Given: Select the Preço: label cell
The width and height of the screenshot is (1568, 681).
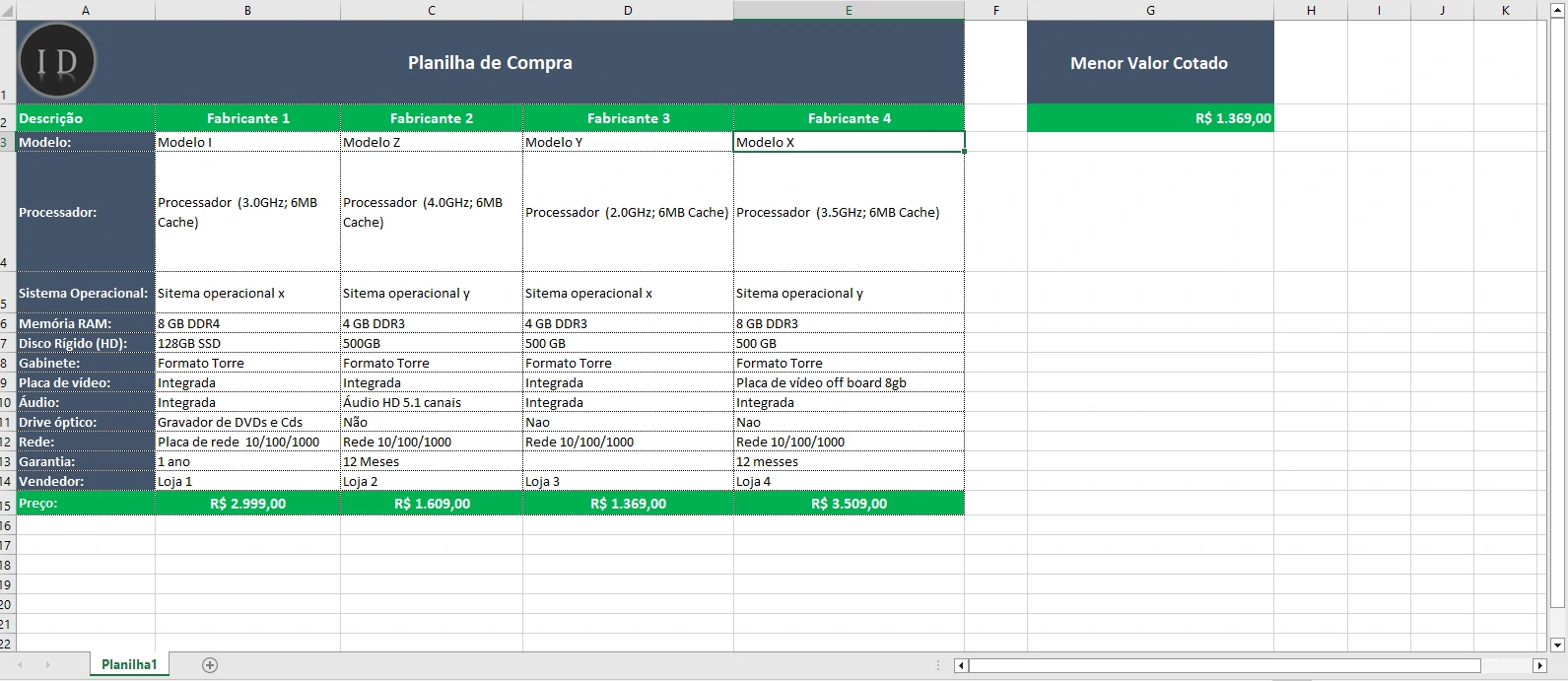Looking at the screenshot, I should 86,504.
